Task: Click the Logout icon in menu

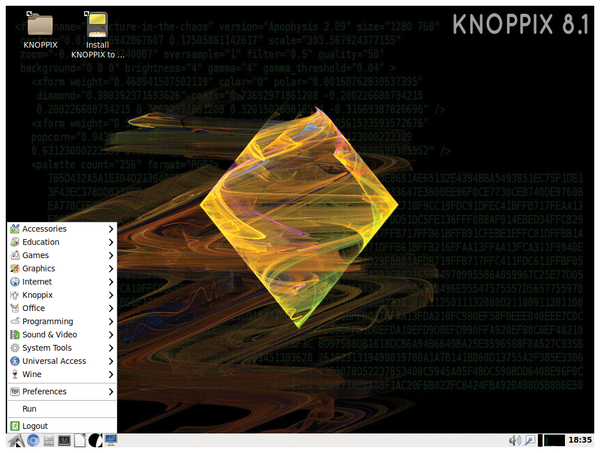Action: click(x=15, y=426)
